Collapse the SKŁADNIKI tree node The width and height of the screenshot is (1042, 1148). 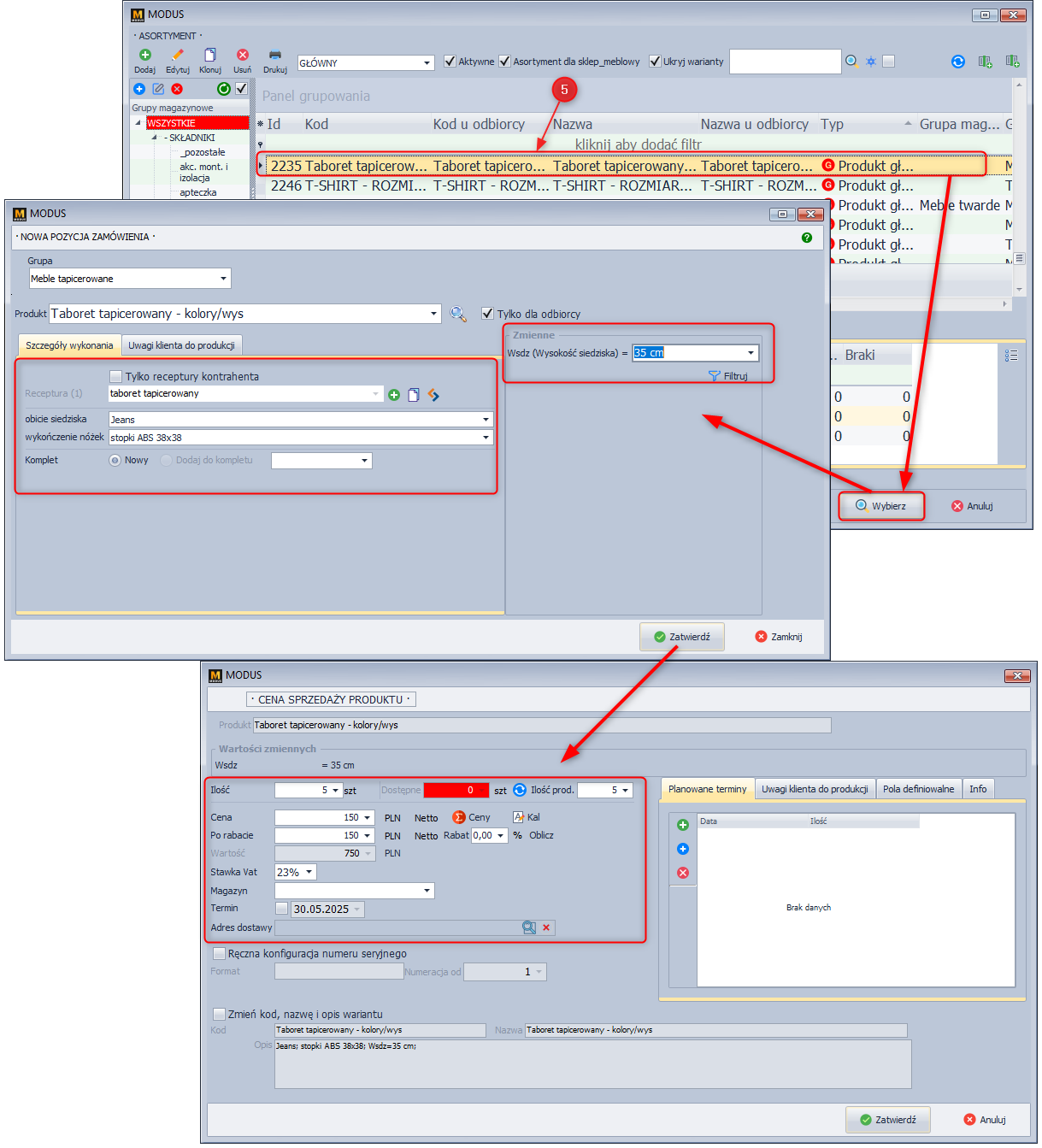pyautogui.click(x=155, y=138)
